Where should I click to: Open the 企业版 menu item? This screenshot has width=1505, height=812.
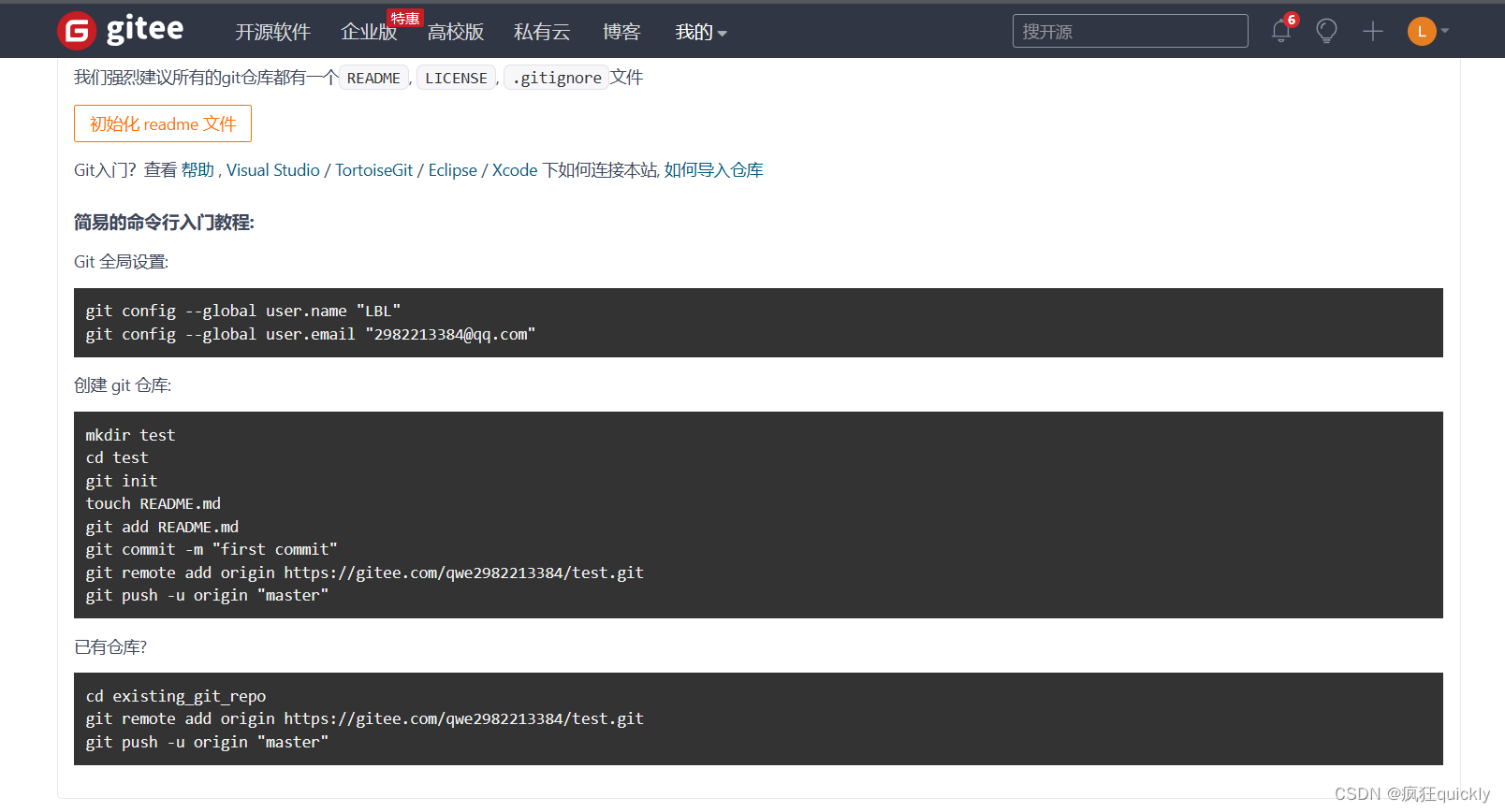pyautogui.click(x=369, y=32)
